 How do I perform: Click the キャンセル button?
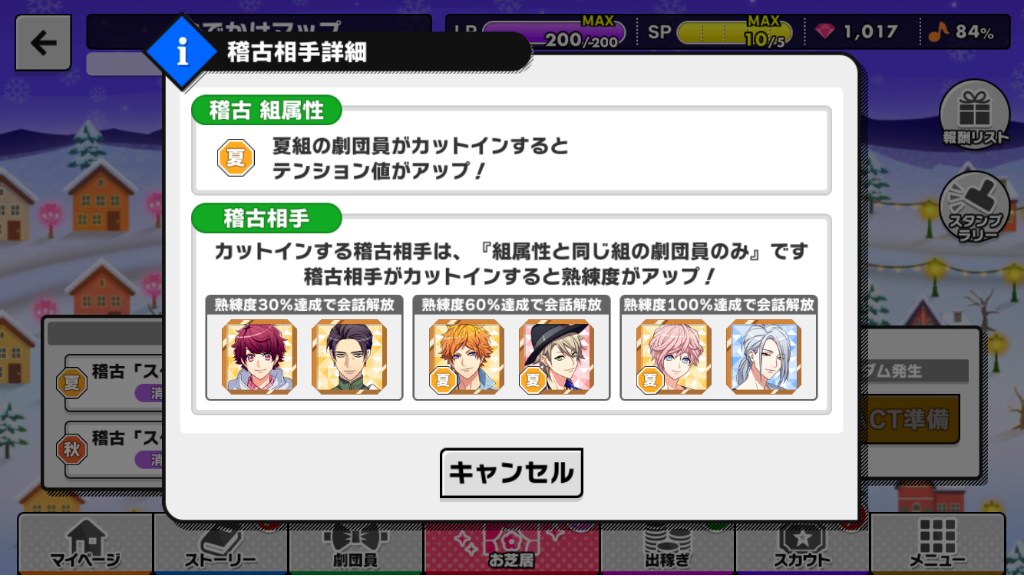pyautogui.click(x=511, y=473)
